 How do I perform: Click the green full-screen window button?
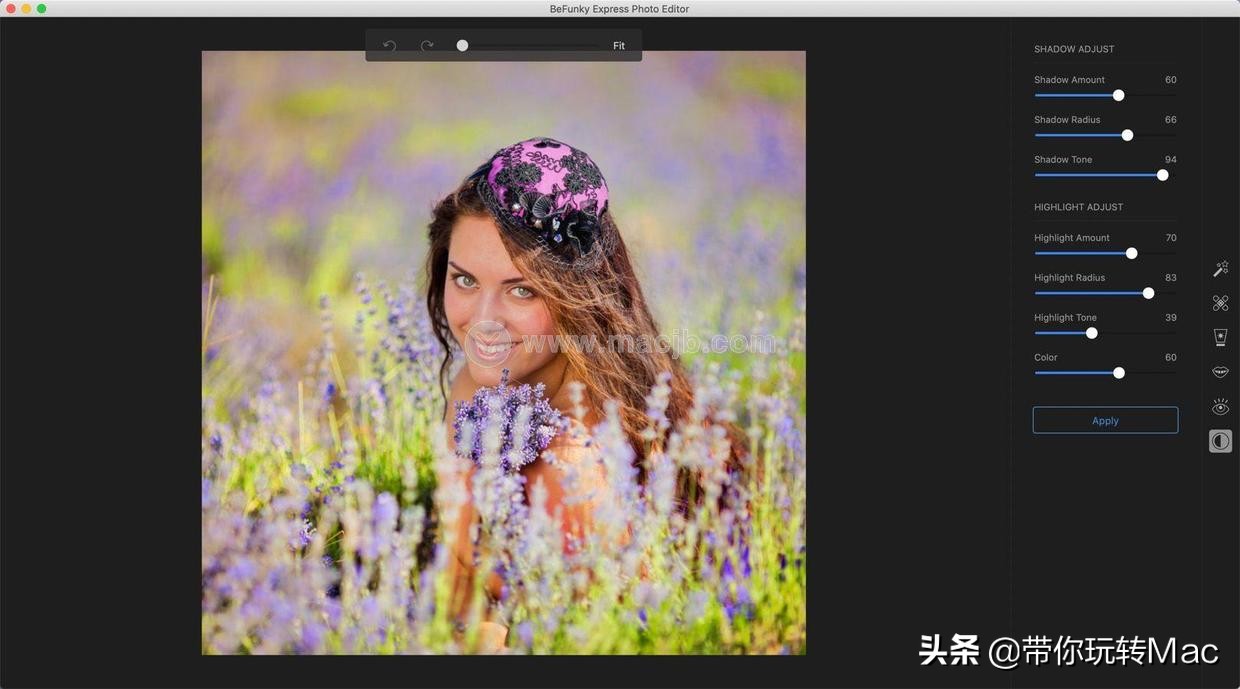[41, 9]
